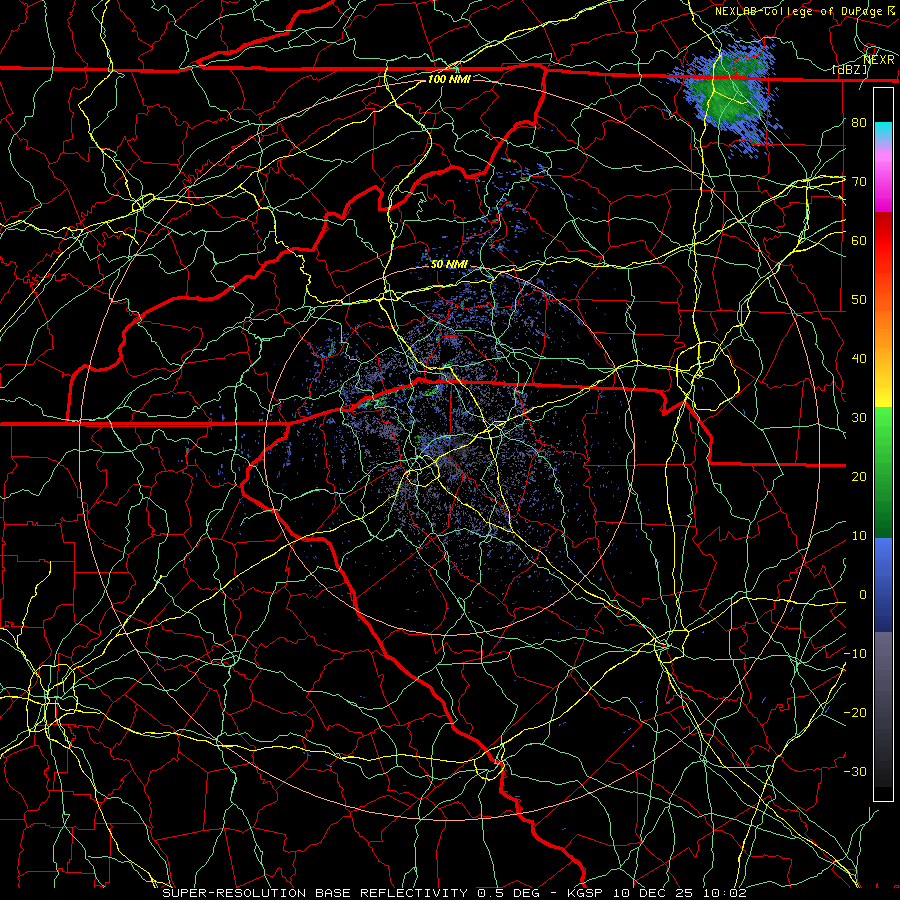The width and height of the screenshot is (900, 900).
Task: Click the 0 dBZ scale value
Action: (863, 595)
